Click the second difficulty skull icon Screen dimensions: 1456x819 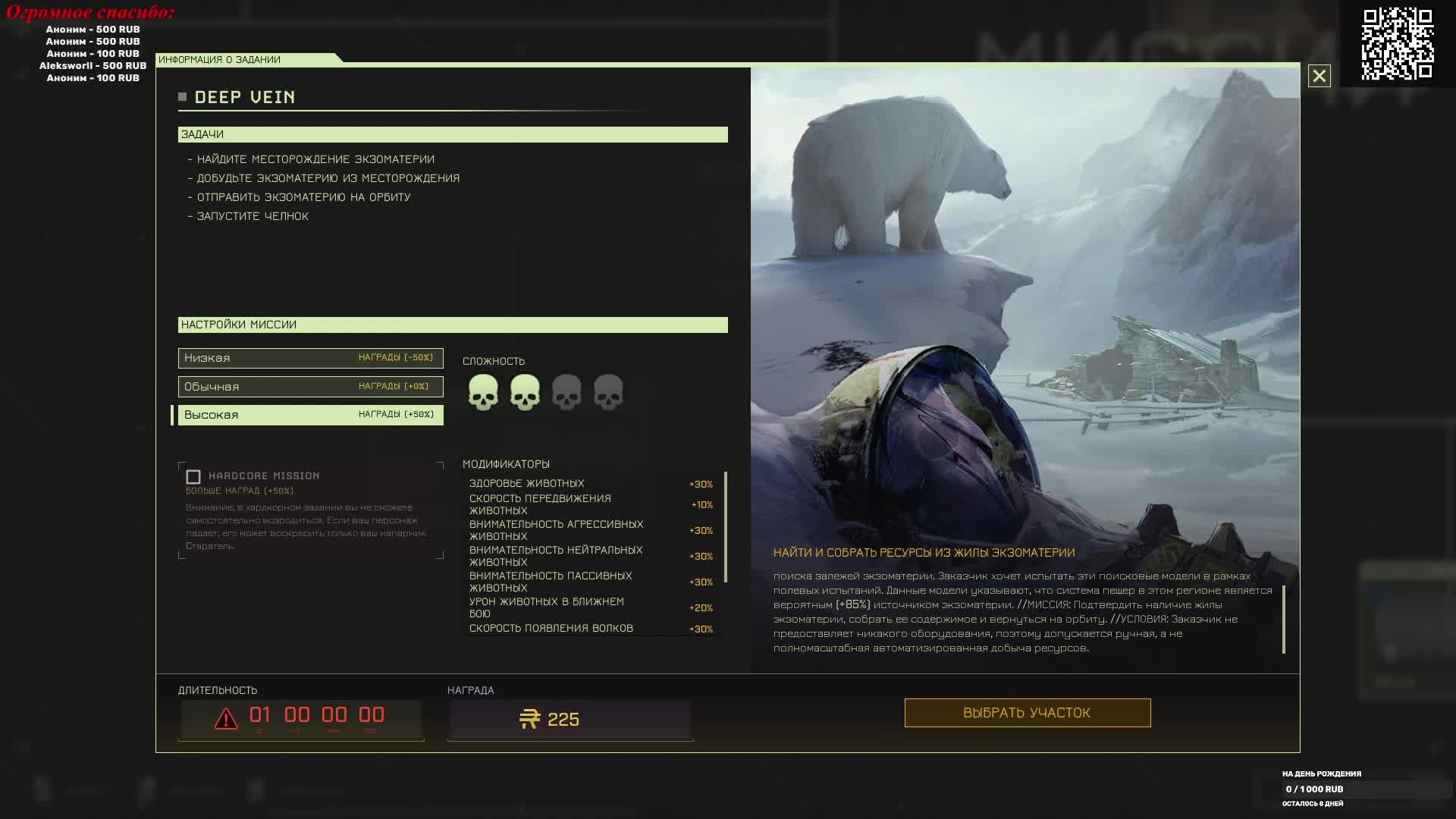(x=525, y=392)
